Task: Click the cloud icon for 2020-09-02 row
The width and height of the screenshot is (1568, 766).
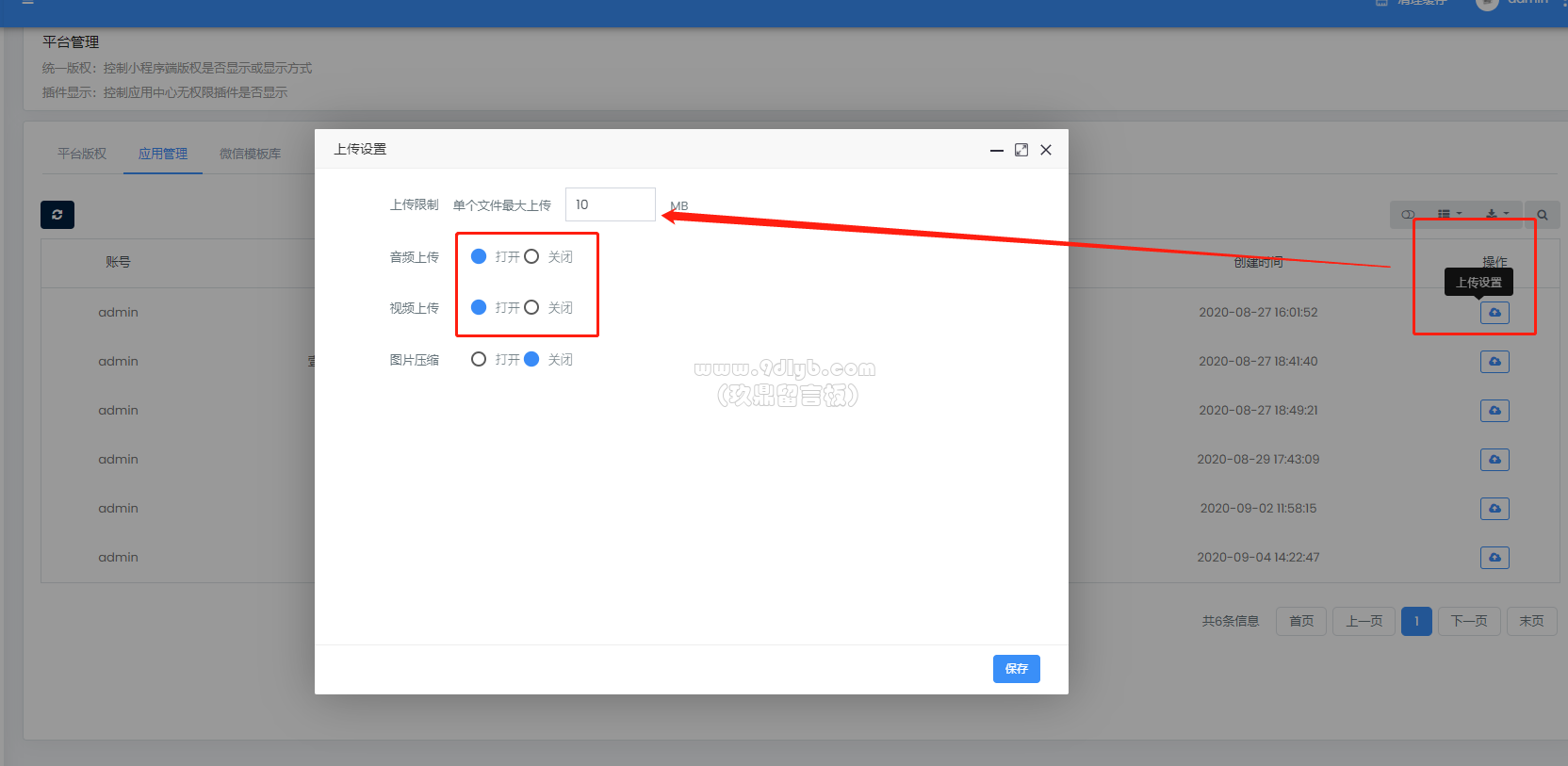Action: (x=1494, y=509)
